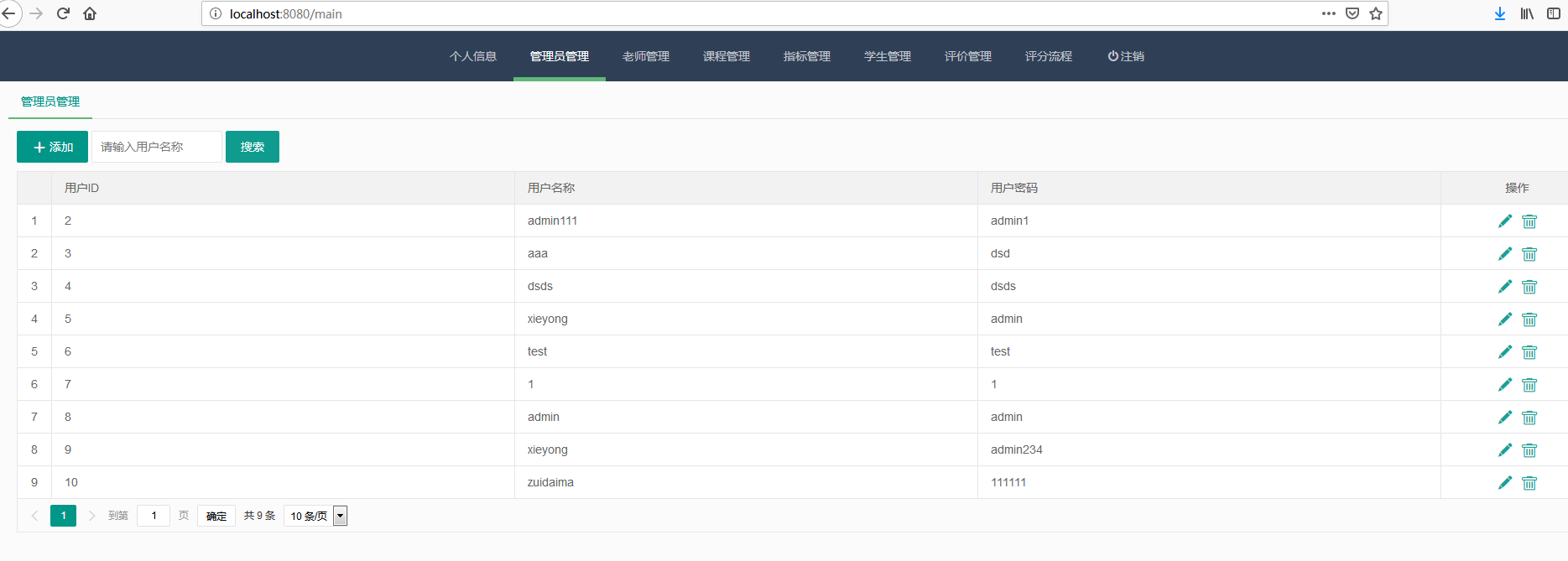Screen dimensions: 1568x561
Task: Open the 评价管理 menu
Action: [x=968, y=56]
